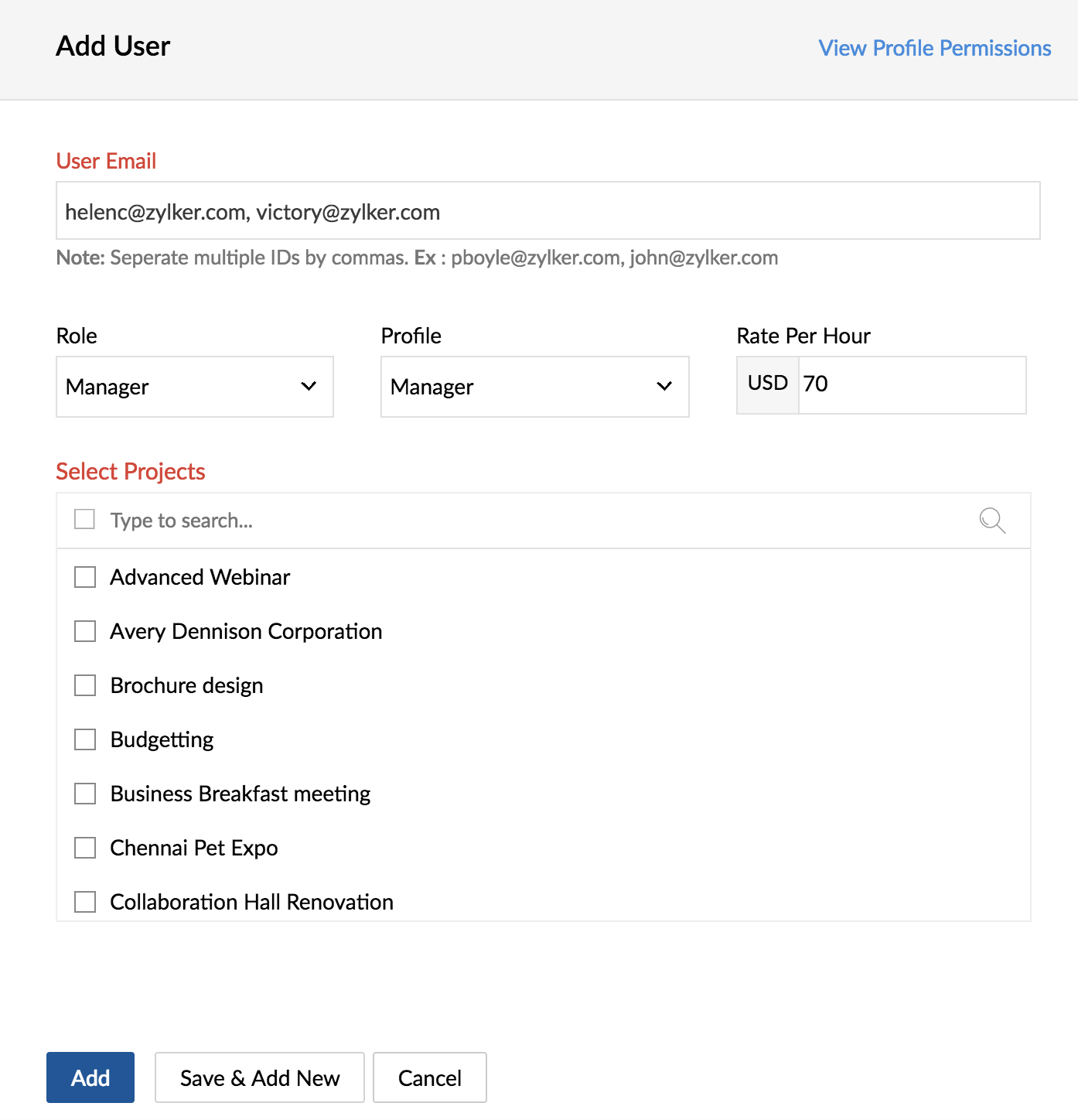Check the Avery Dennison Corporation checkbox
Viewport: 1078px width, 1120px height.
click(x=85, y=631)
